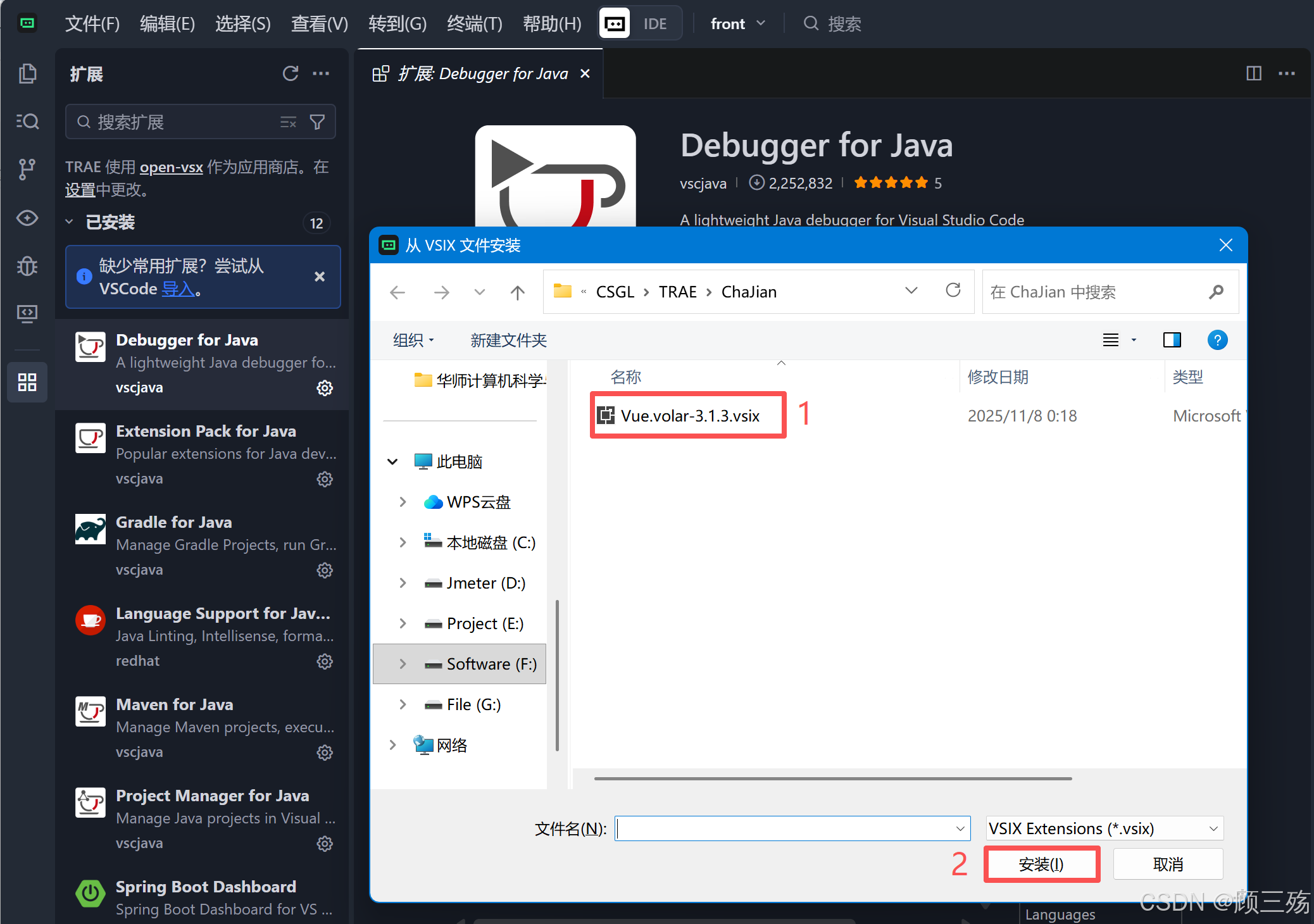Open the Source Control branch icon
Viewport: 1314px width, 924px height.
tap(27, 169)
